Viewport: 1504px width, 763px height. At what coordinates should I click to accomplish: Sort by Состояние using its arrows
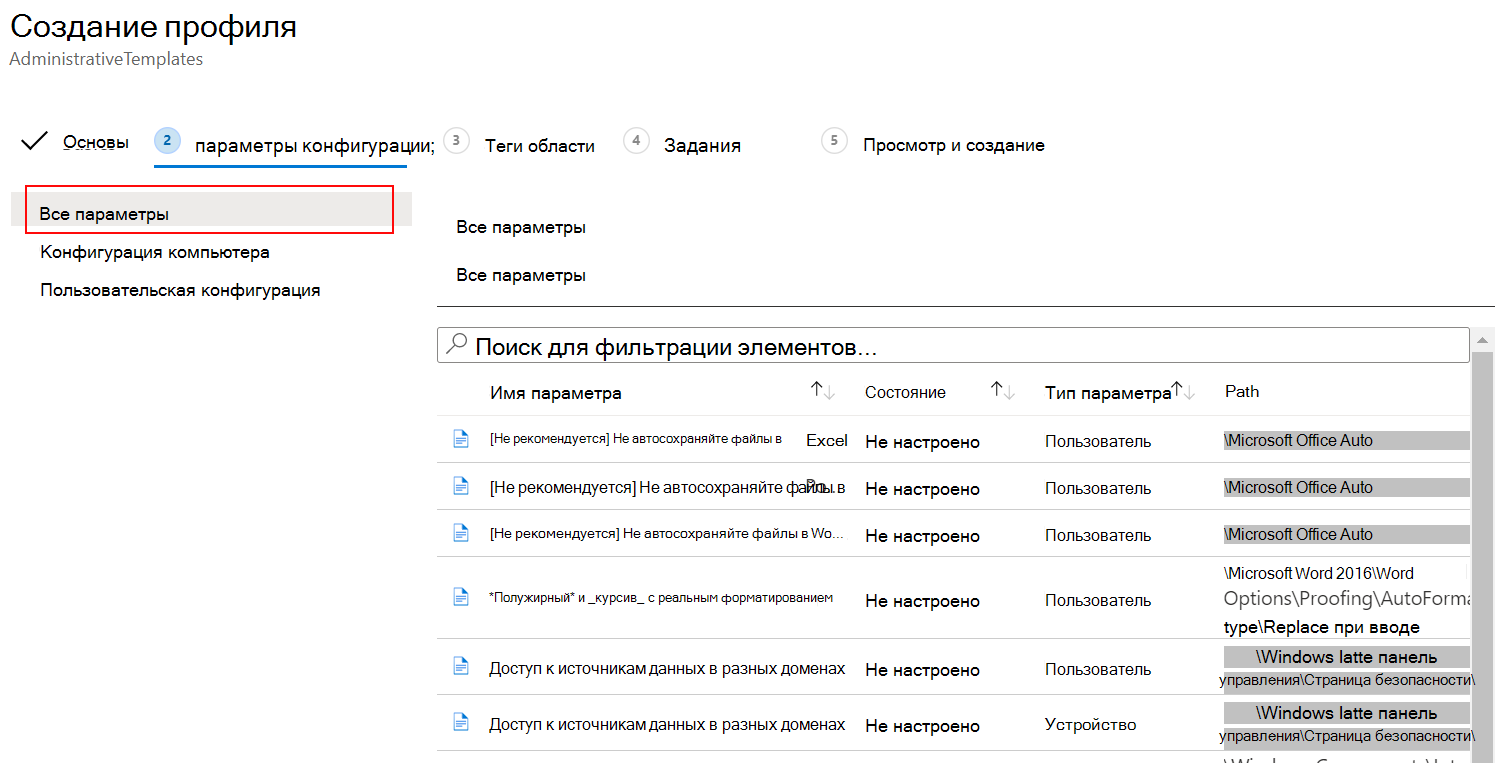(x=1003, y=392)
